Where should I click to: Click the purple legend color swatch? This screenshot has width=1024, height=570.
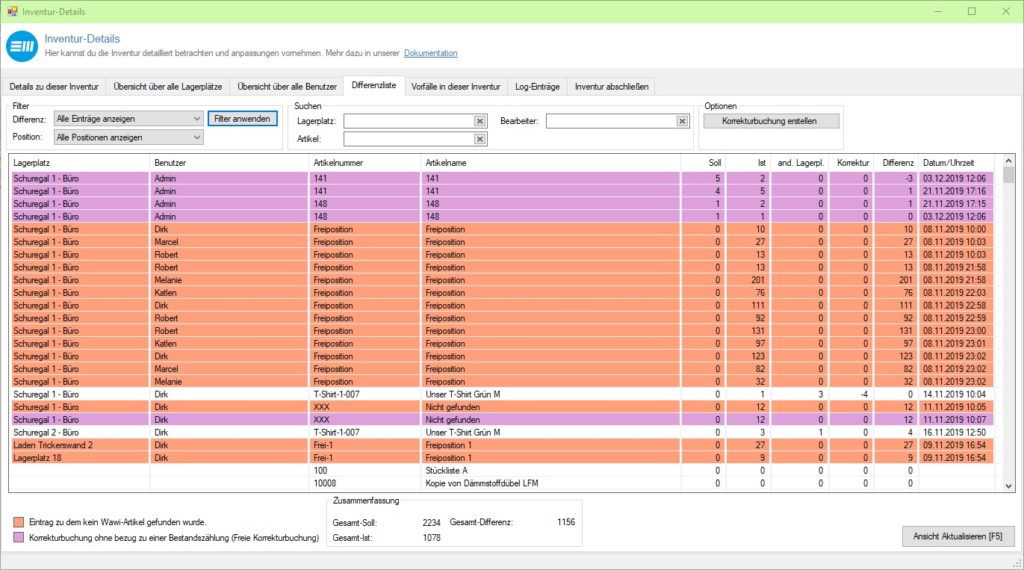(19, 538)
